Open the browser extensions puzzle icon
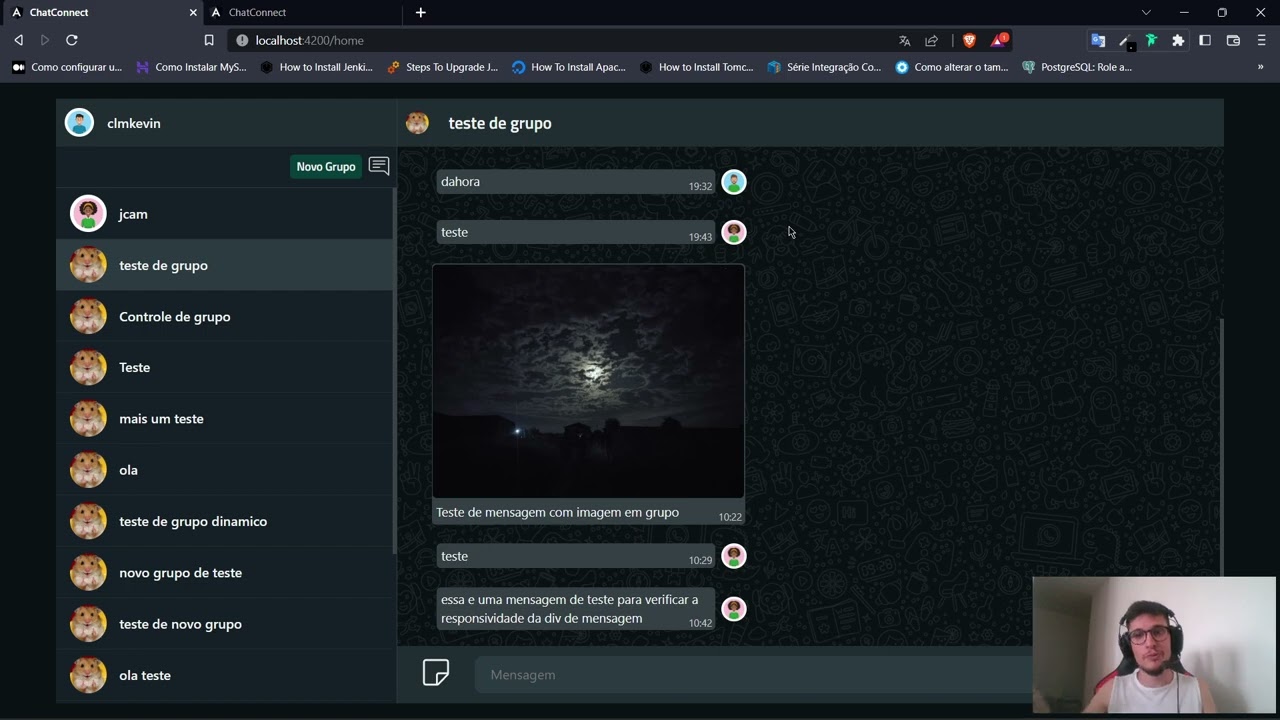This screenshot has height=720, width=1280. (x=1178, y=40)
